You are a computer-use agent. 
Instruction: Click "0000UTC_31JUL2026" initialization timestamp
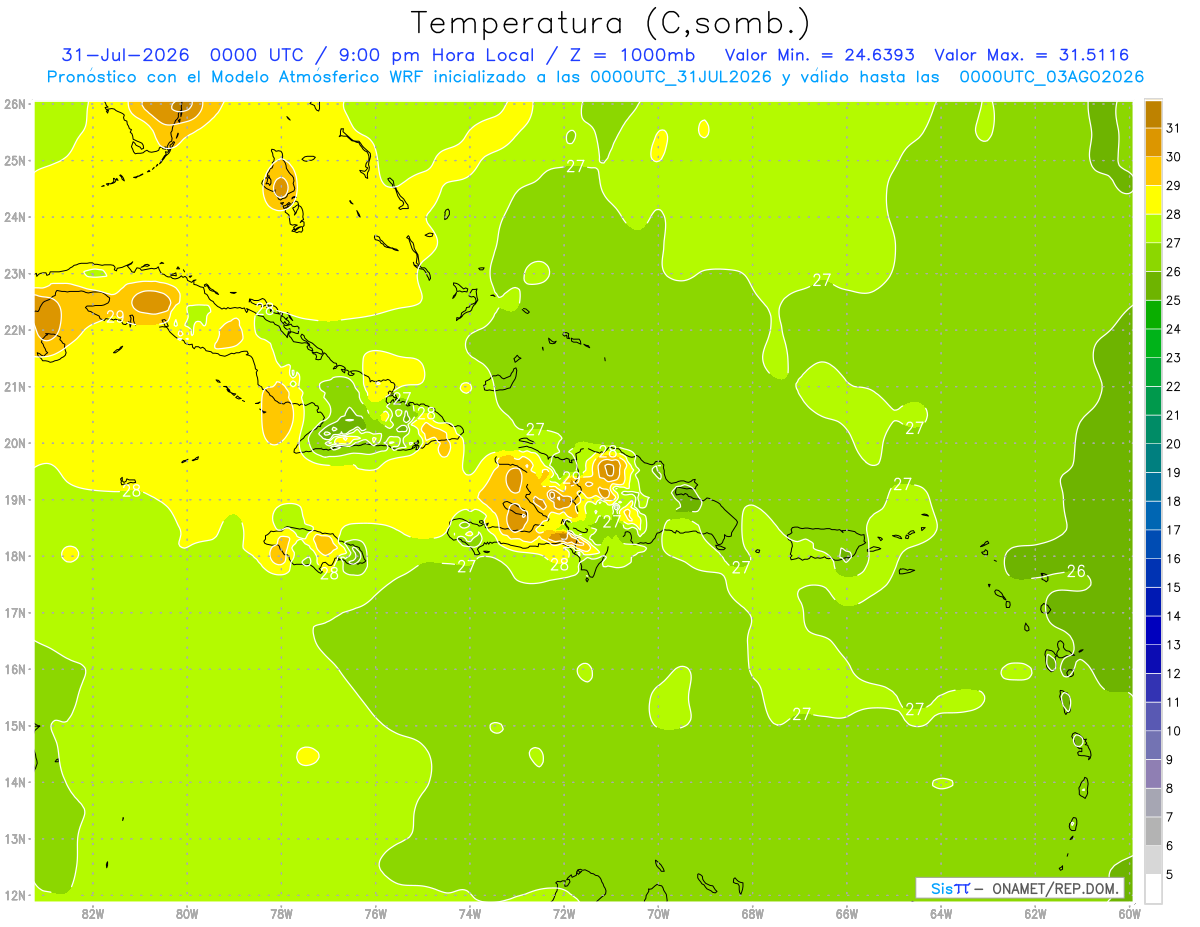pyautogui.click(x=680, y=77)
